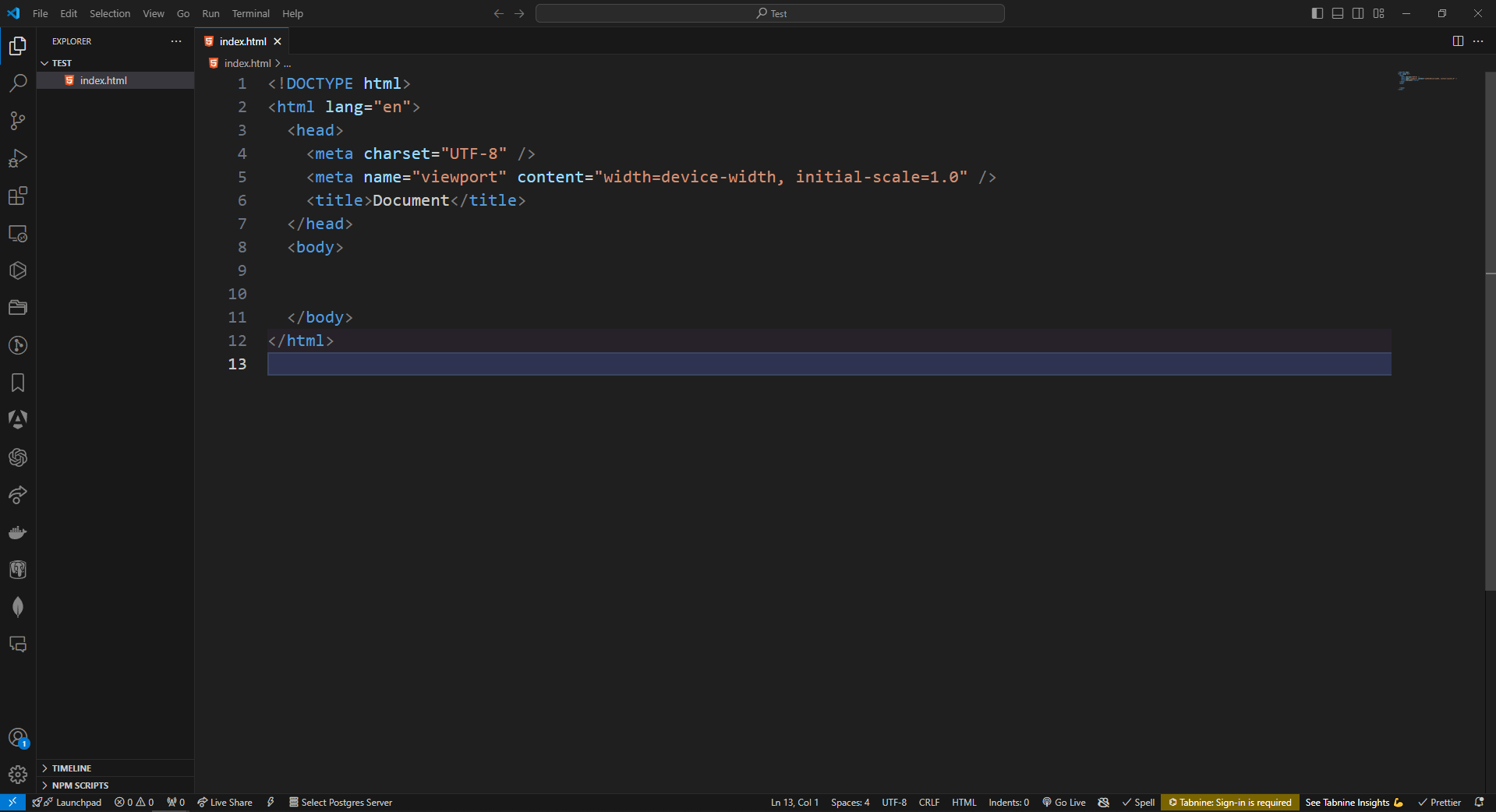
Task: Click the lightning bolt status bar icon
Action: [271, 802]
